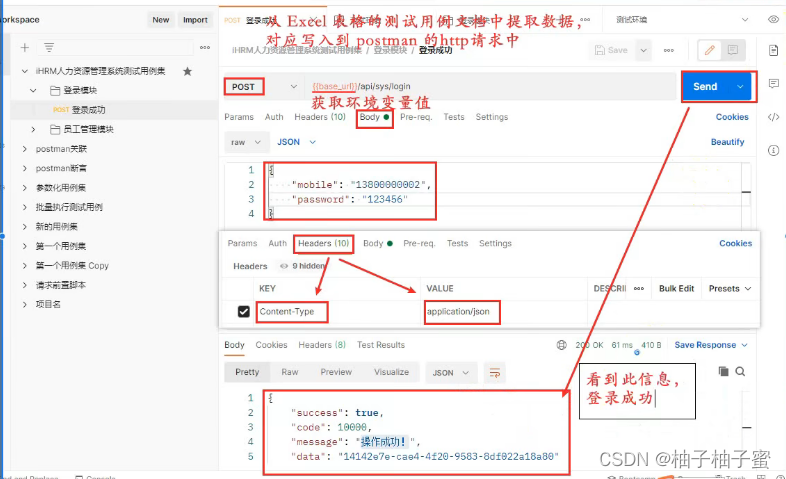Open code snippet icon in right sidebar

click(x=773, y=117)
